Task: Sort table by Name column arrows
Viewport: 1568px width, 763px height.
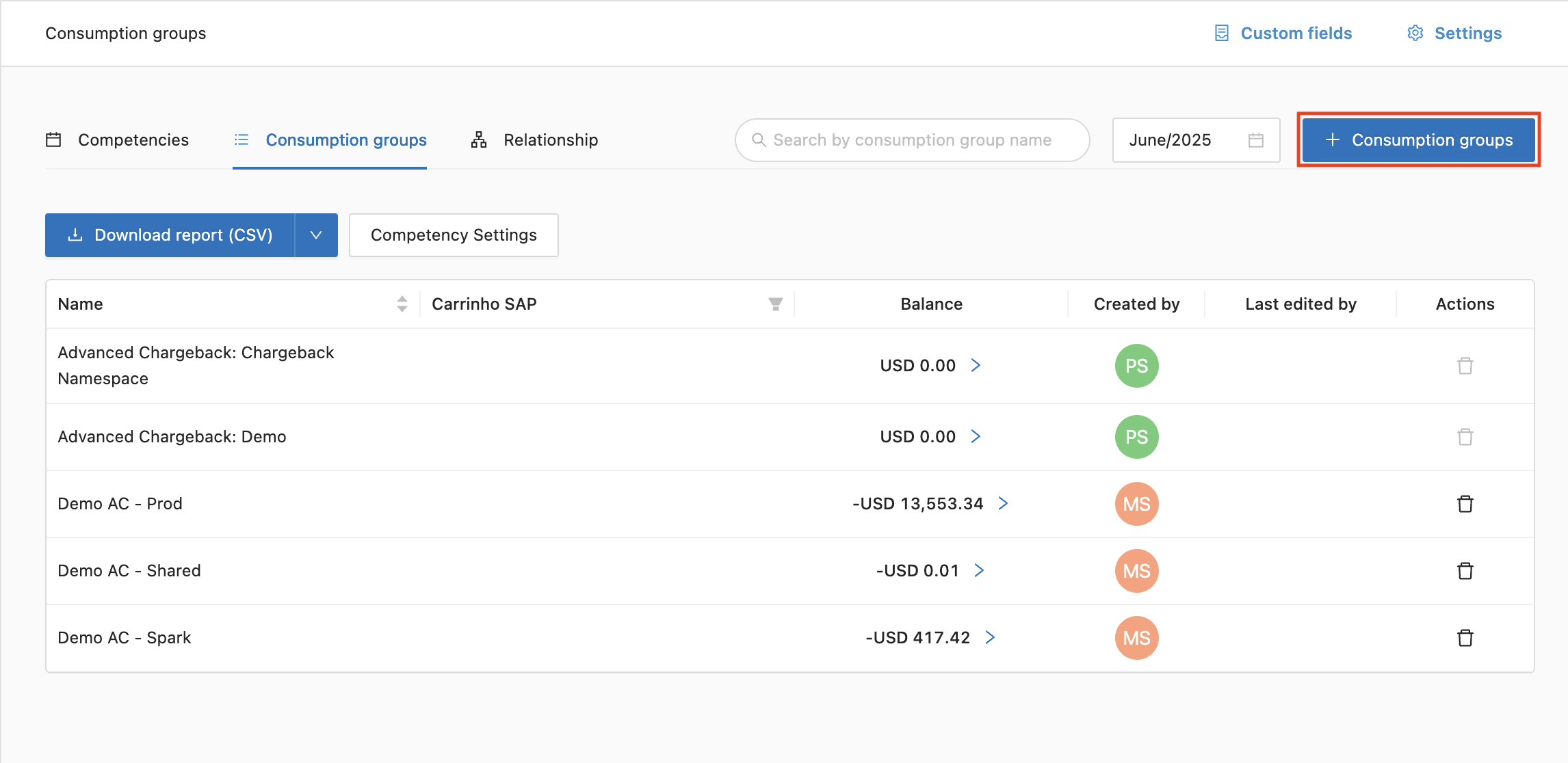Action: point(402,304)
